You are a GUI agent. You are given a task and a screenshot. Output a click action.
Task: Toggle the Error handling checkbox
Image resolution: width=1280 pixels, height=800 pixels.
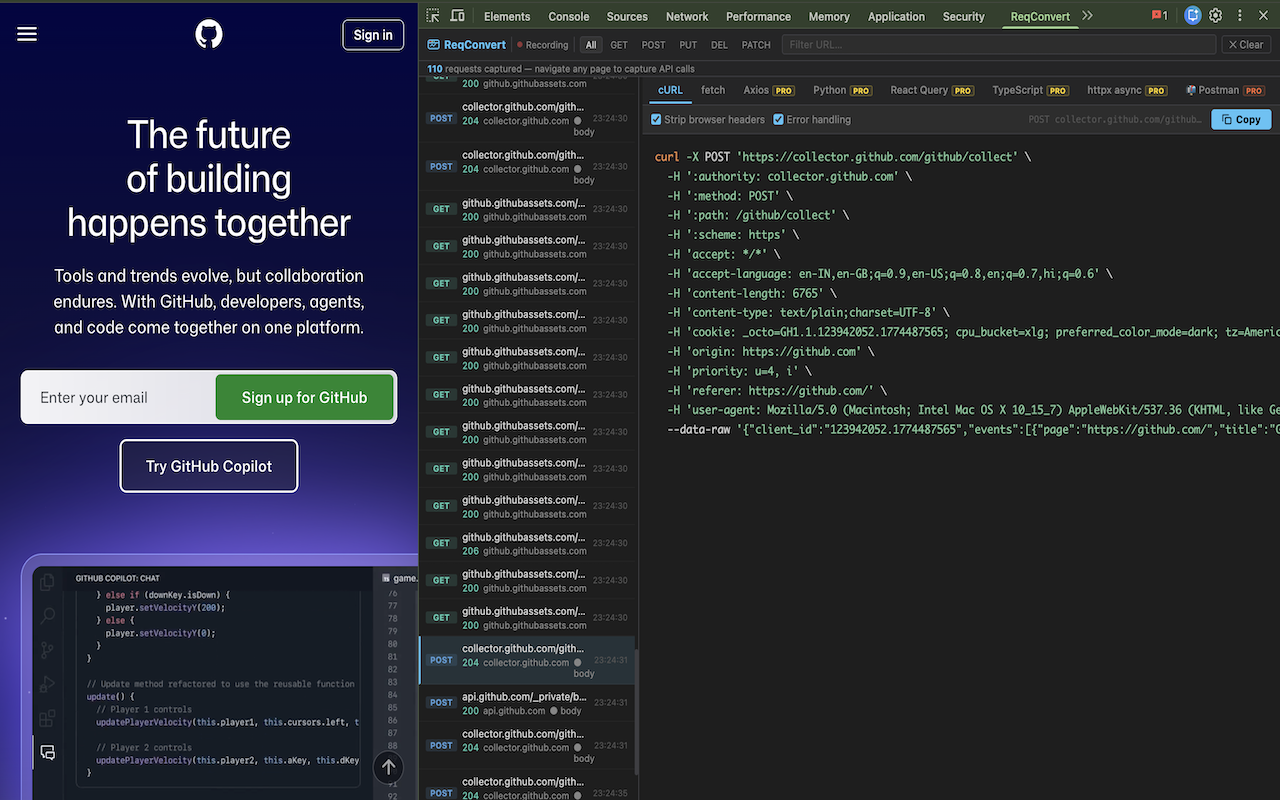coord(778,119)
